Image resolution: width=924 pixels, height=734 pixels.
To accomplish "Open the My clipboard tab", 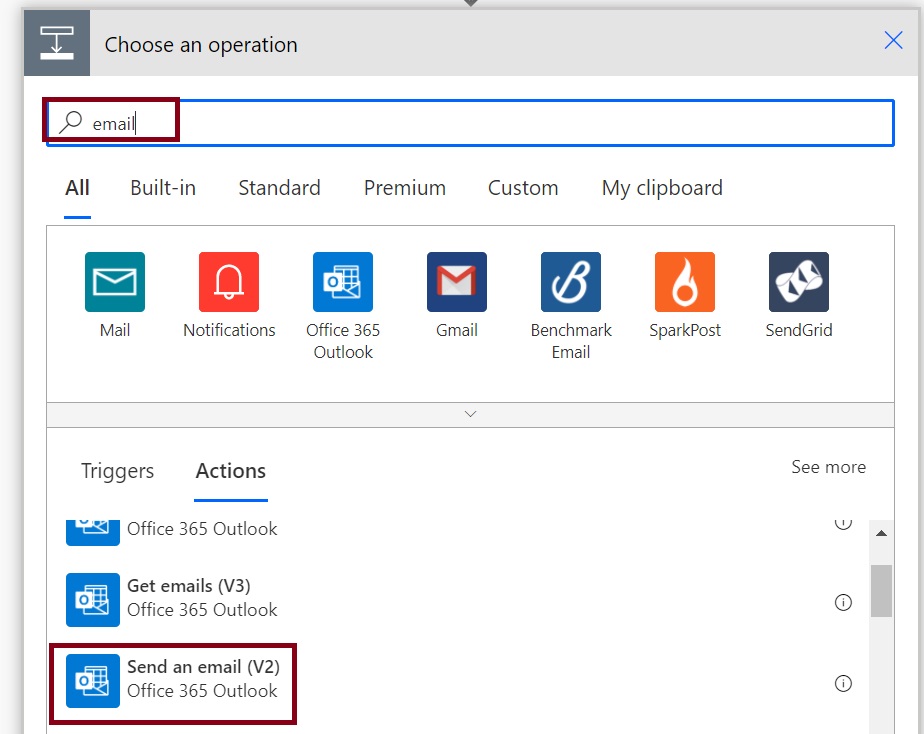I will pyautogui.click(x=662, y=188).
